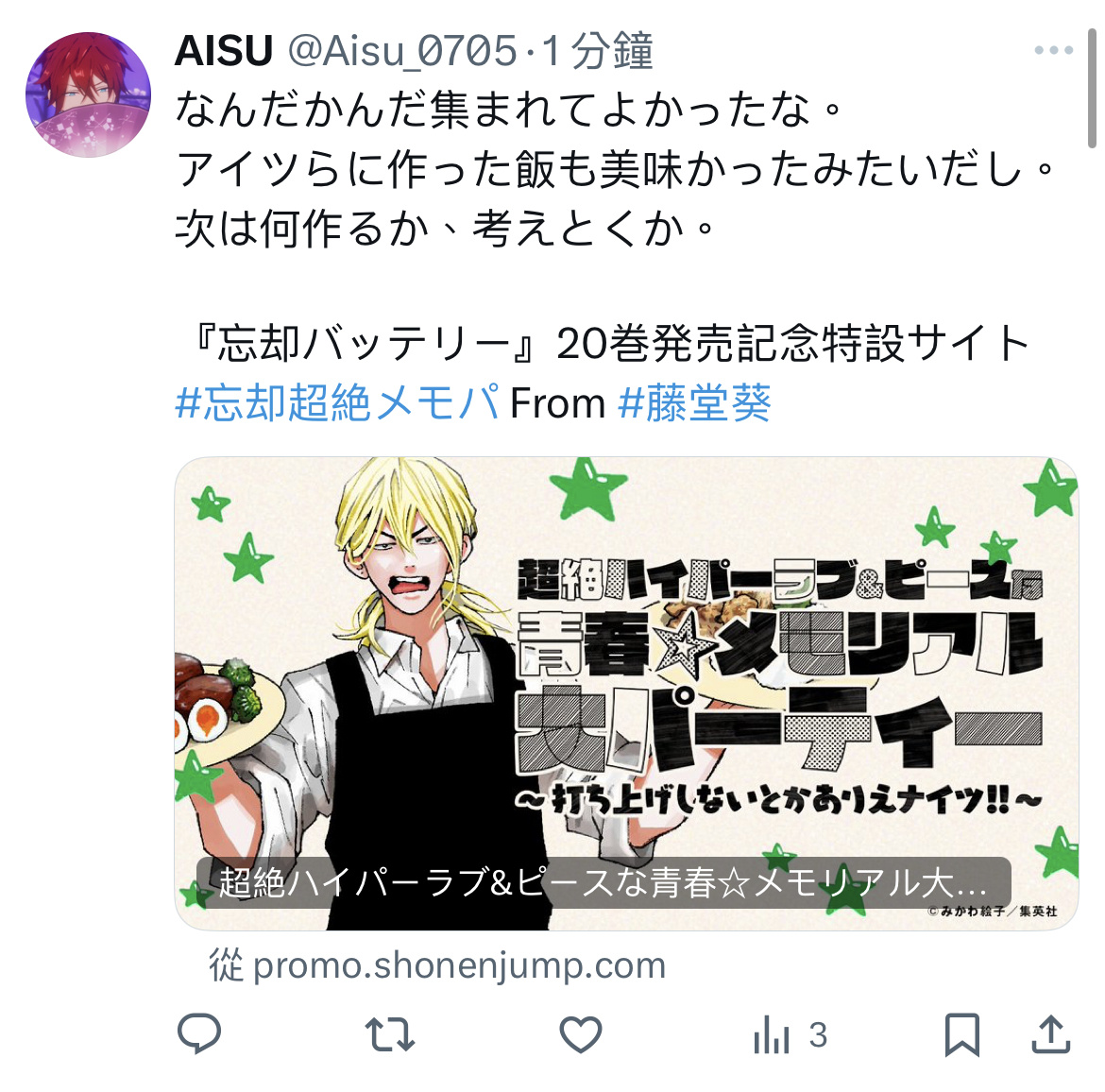Tap the card title caption overlay
This screenshot has height=1092, width=1105.
603,882
